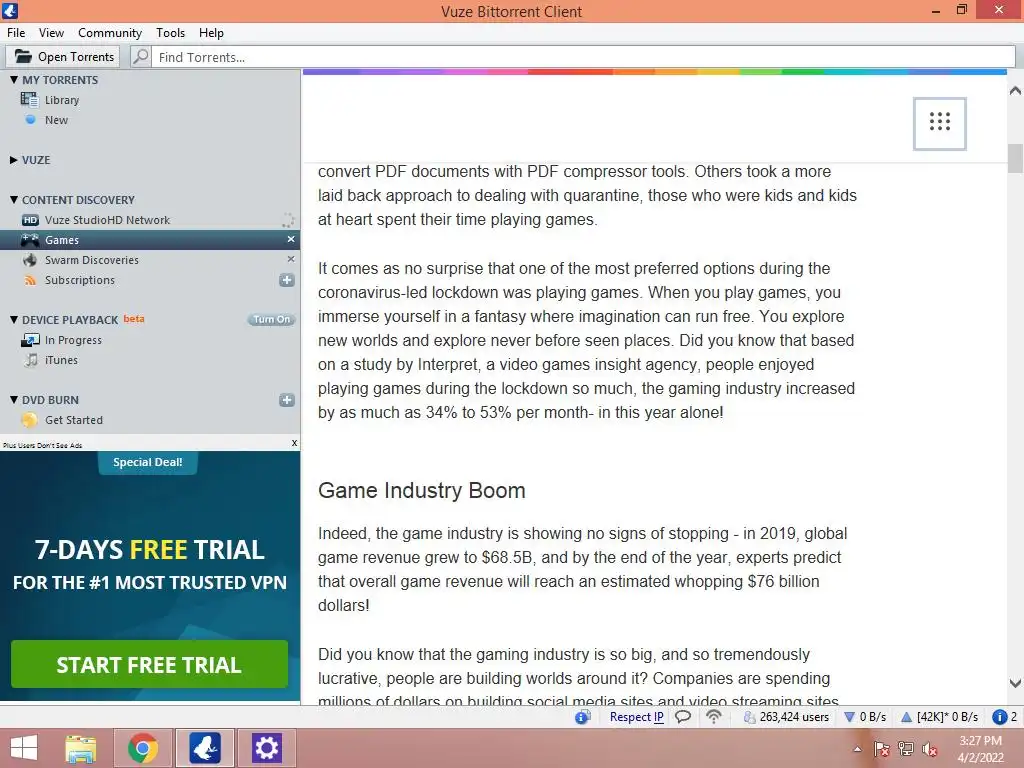The width and height of the screenshot is (1024, 768).
Task: Select Swarm Discoveries entry
Action: tap(91, 260)
